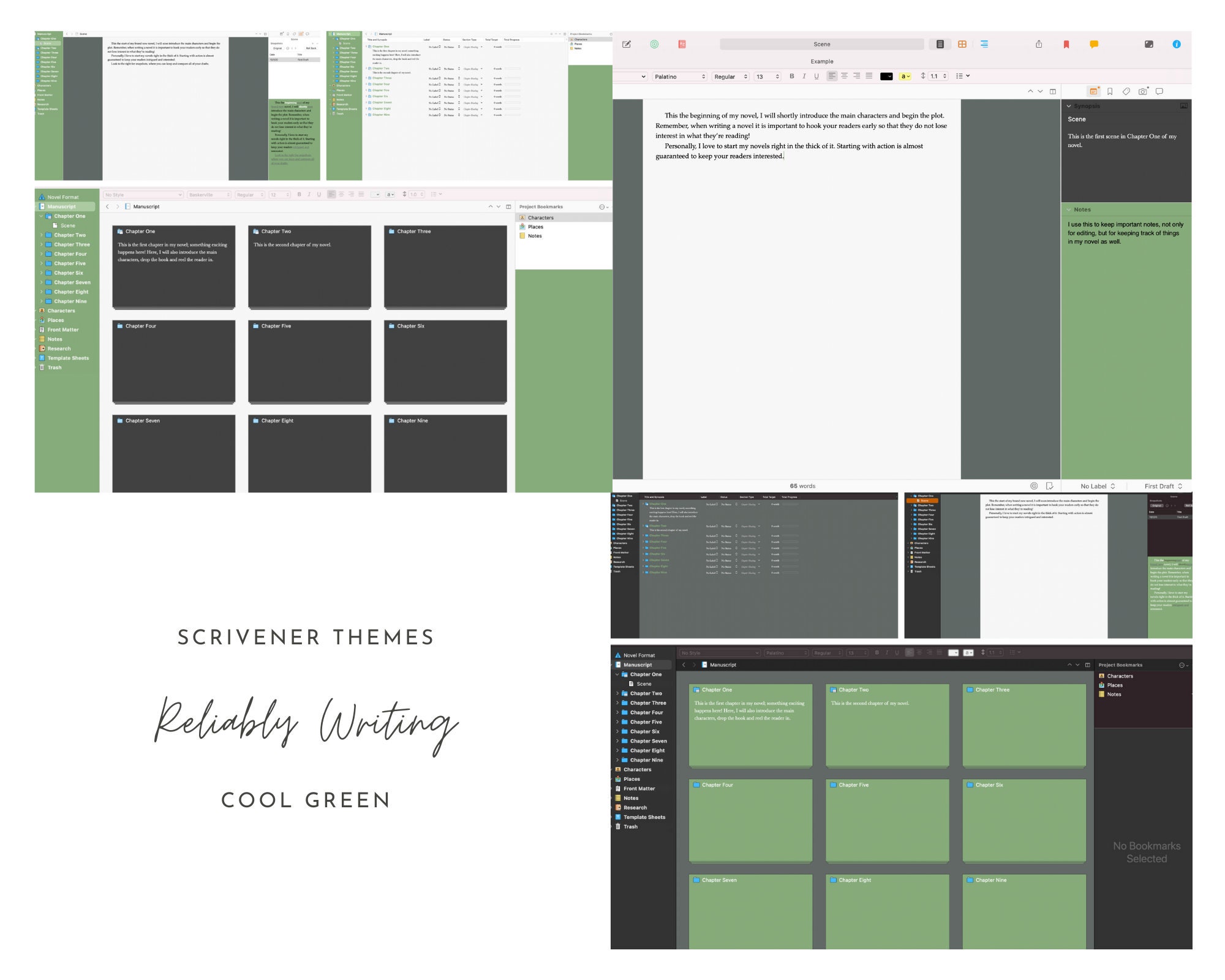This screenshot has width=1225, height=980.
Task: Toggle Underline in large editor window
Action: point(816,76)
